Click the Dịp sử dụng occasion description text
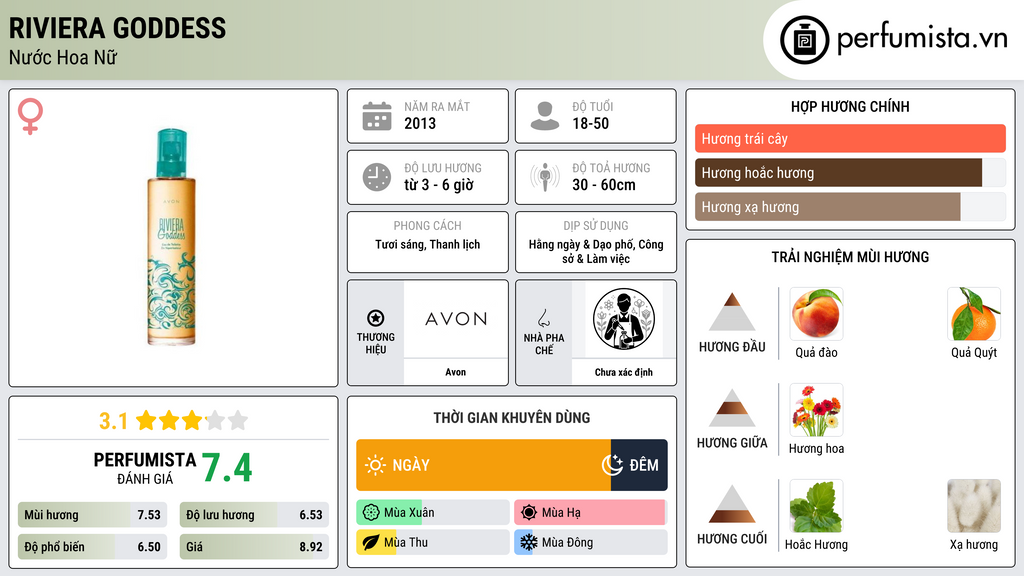Image resolution: width=1024 pixels, height=576 pixels. click(x=596, y=251)
